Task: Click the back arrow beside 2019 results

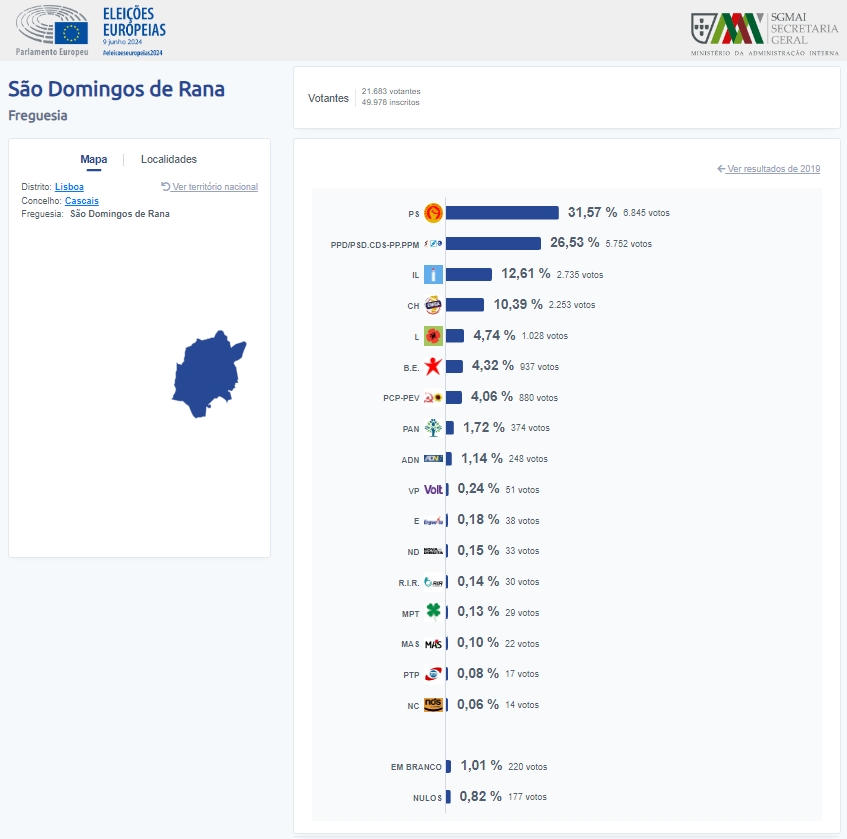Action: 721,169
